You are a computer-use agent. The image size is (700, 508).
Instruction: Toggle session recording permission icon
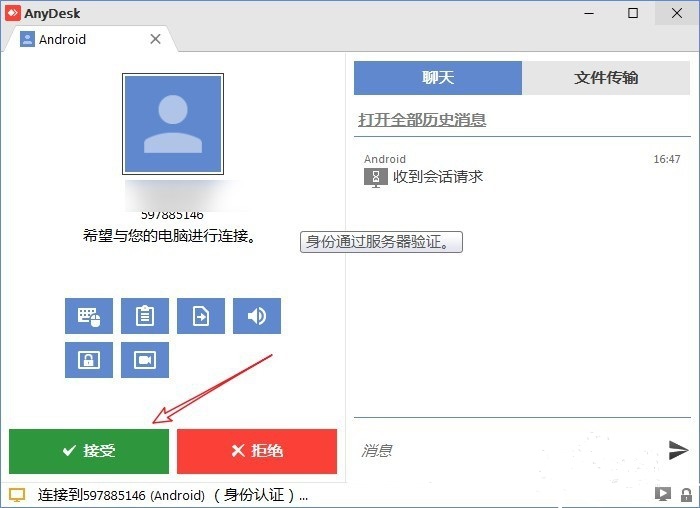145,360
